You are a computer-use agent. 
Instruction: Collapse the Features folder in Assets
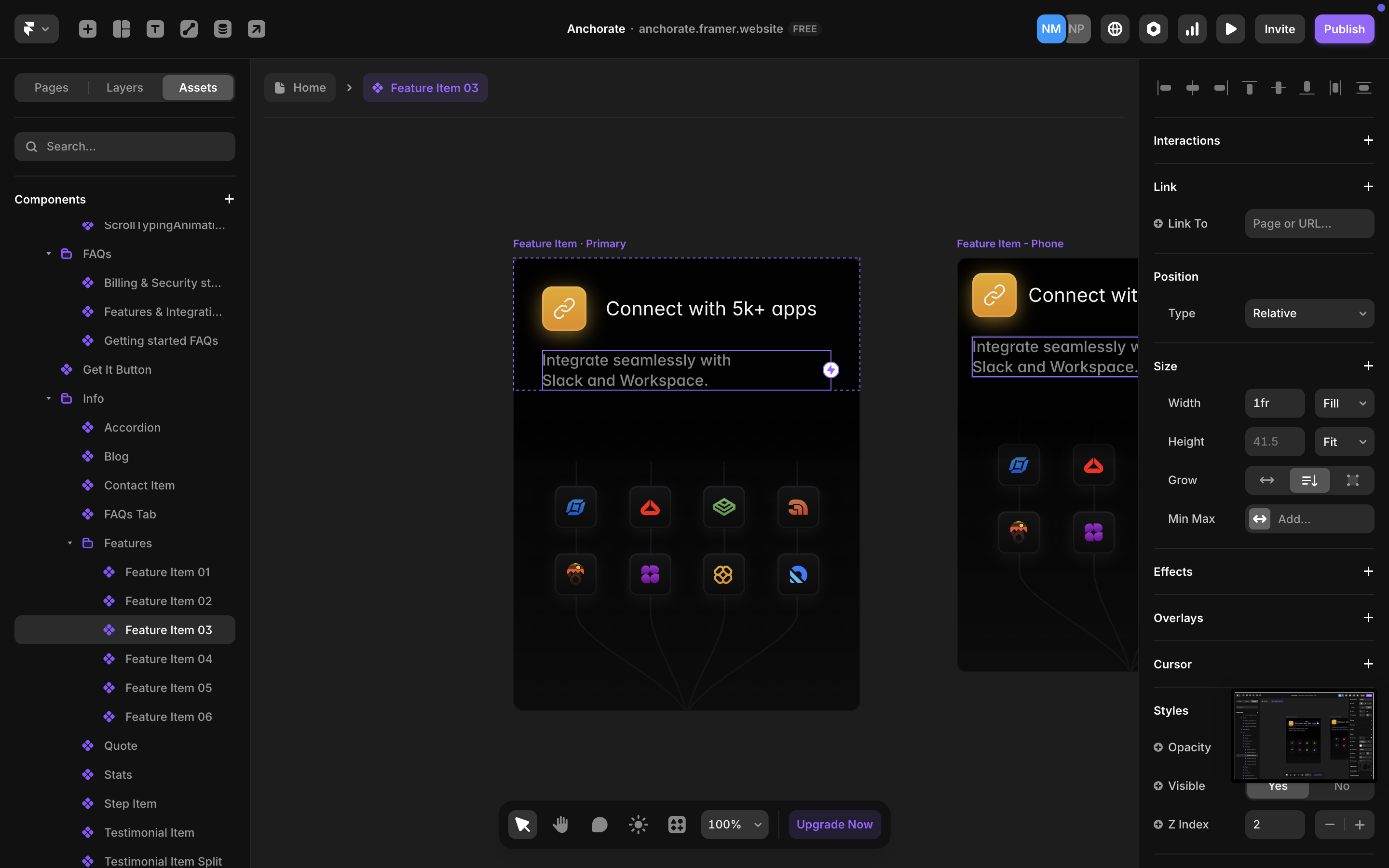[70, 542]
